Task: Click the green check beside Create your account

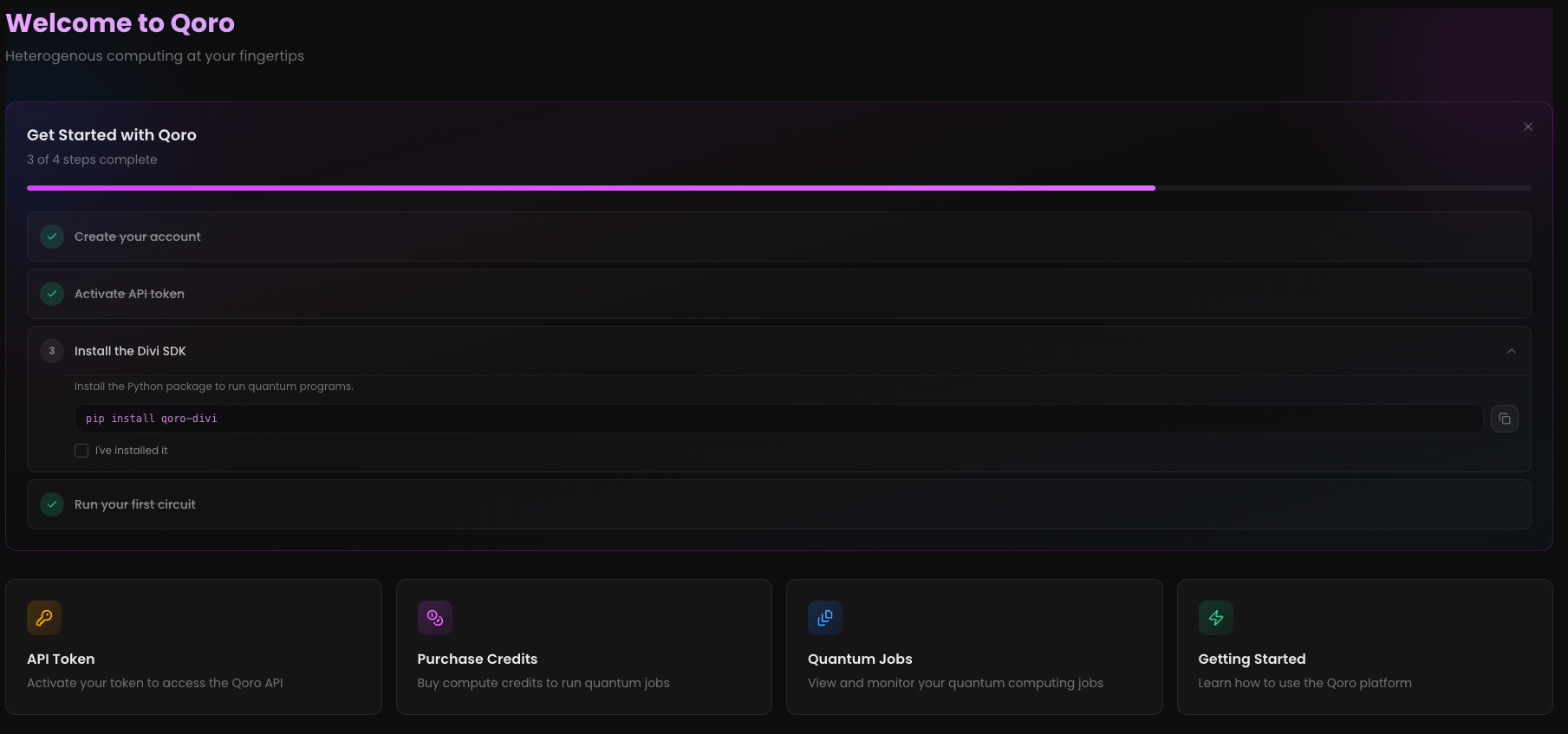Action: click(52, 237)
